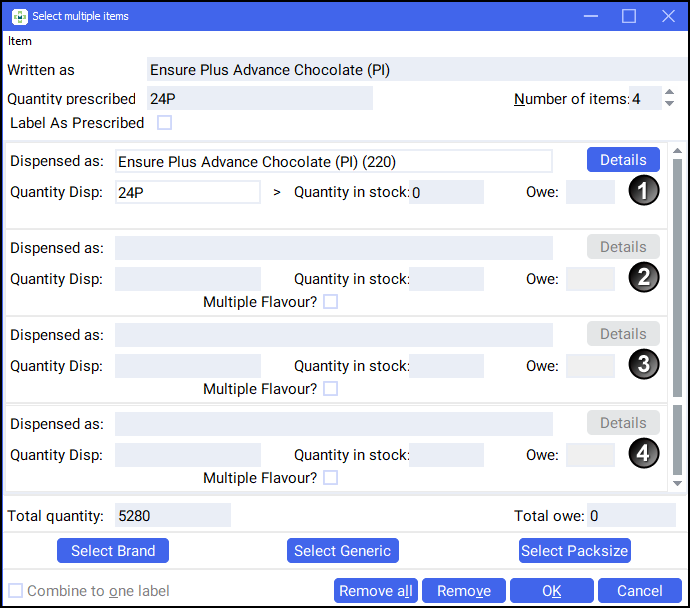690x608 pixels.
Task: Click the numbered circle 3 badge
Action: coord(644,365)
